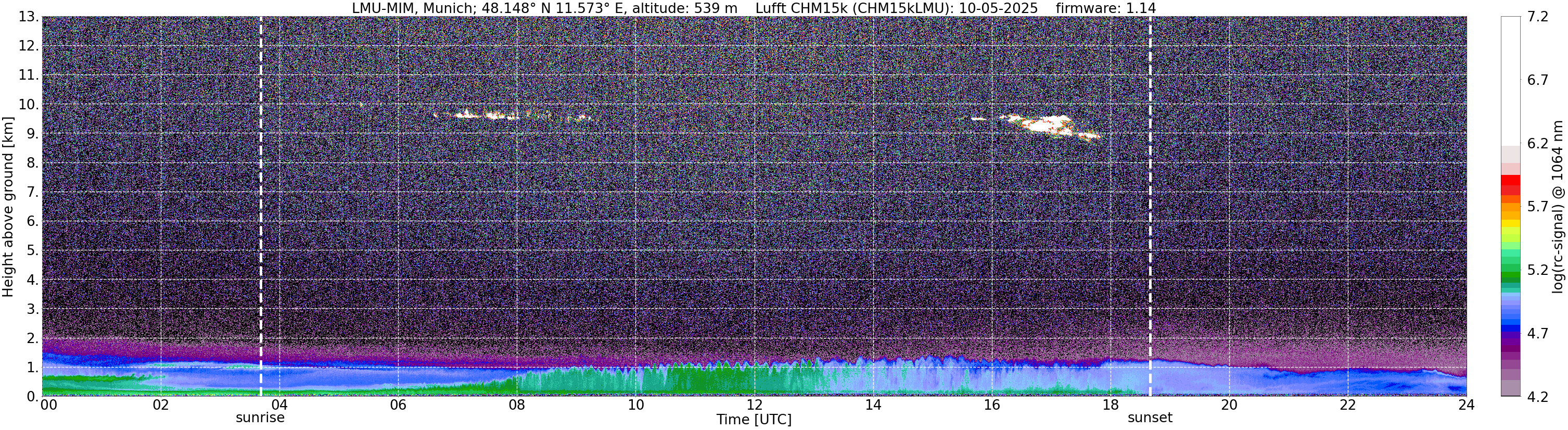Image resolution: width=1568 pixels, height=430 pixels.
Task: Click the time axis tick '20'
Action: 1229,405
